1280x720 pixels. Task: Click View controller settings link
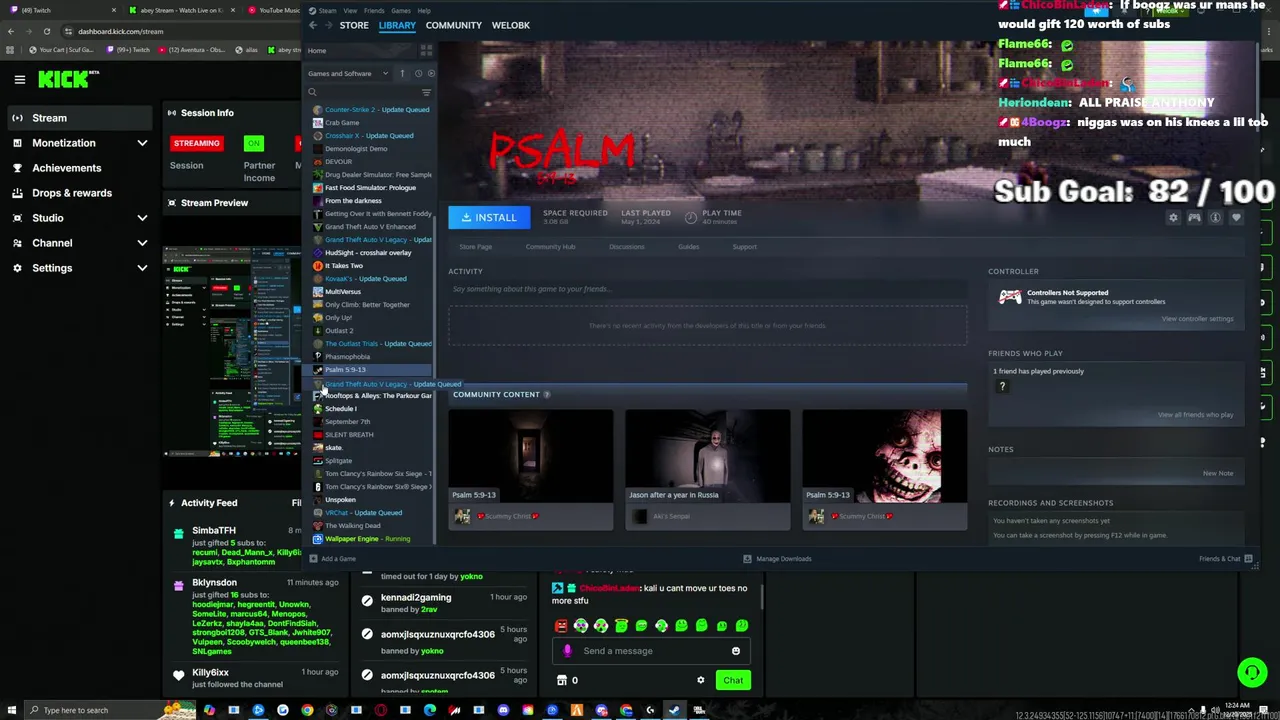pyautogui.click(x=1197, y=319)
